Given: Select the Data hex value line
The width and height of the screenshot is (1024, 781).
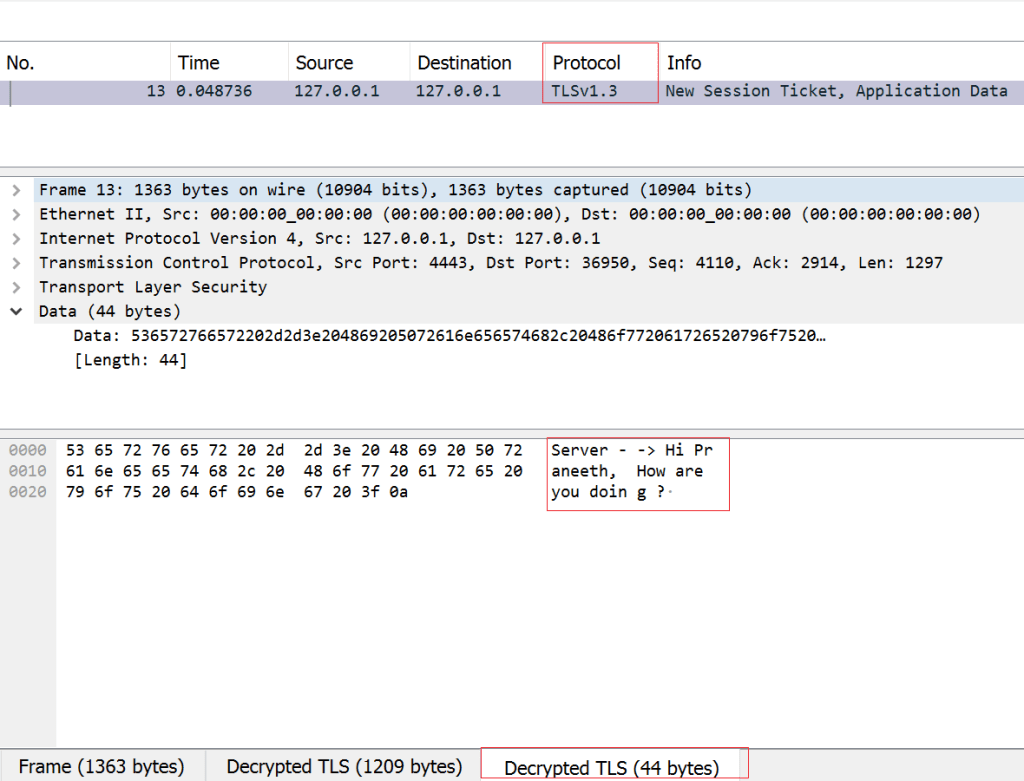Looking at the screenshot, I should [449, 336].
